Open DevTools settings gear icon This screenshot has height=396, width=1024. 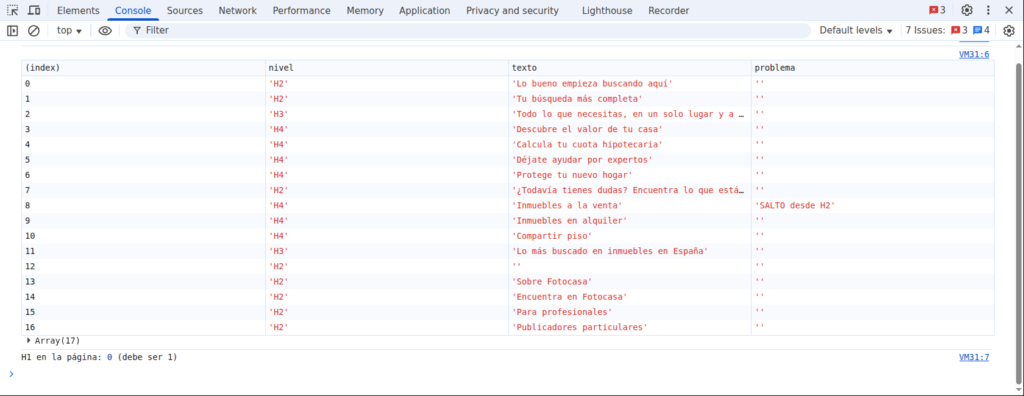(x=967, y=10)
